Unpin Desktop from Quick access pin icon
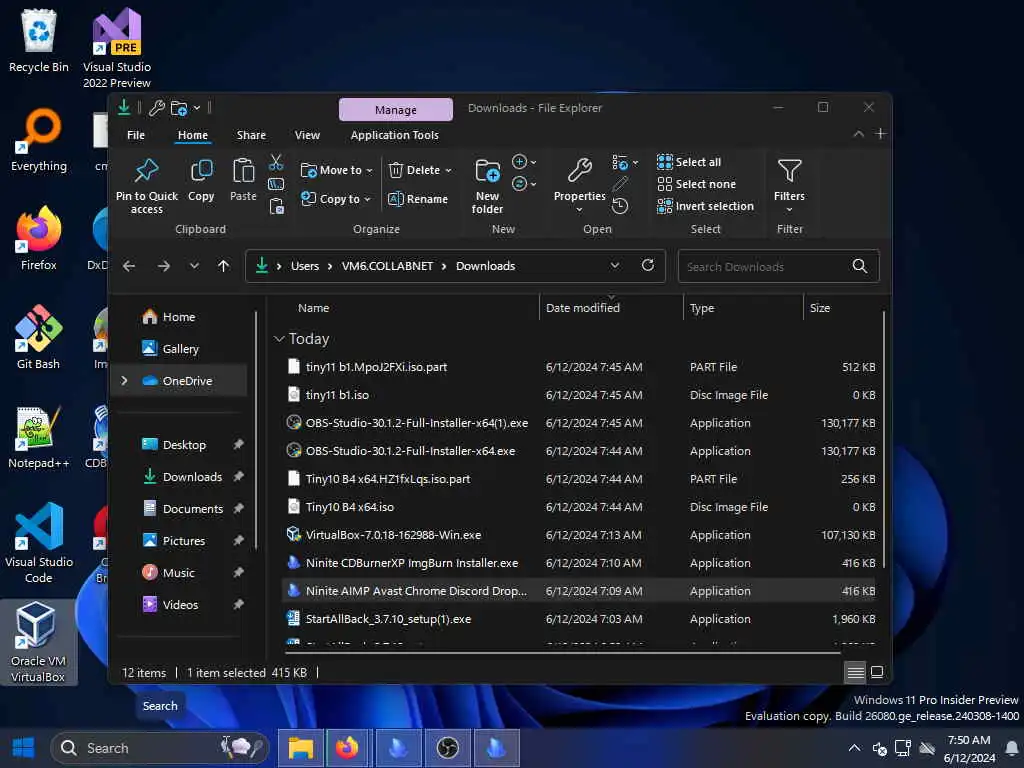 (x=238, y=444)
